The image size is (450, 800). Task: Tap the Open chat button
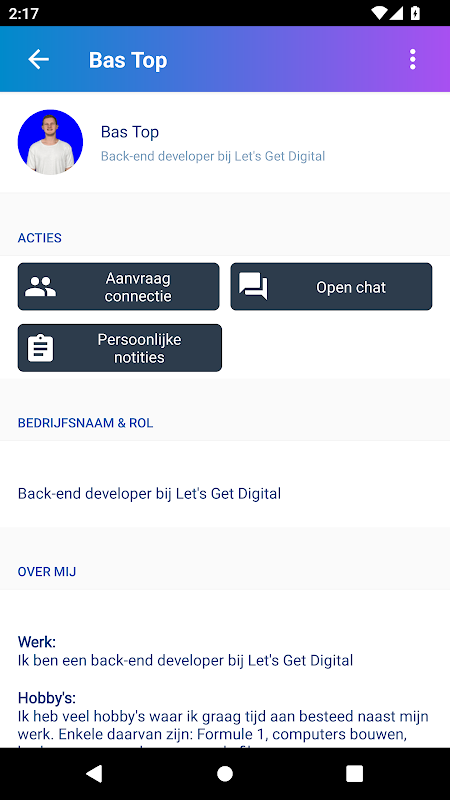pos(331,287)
